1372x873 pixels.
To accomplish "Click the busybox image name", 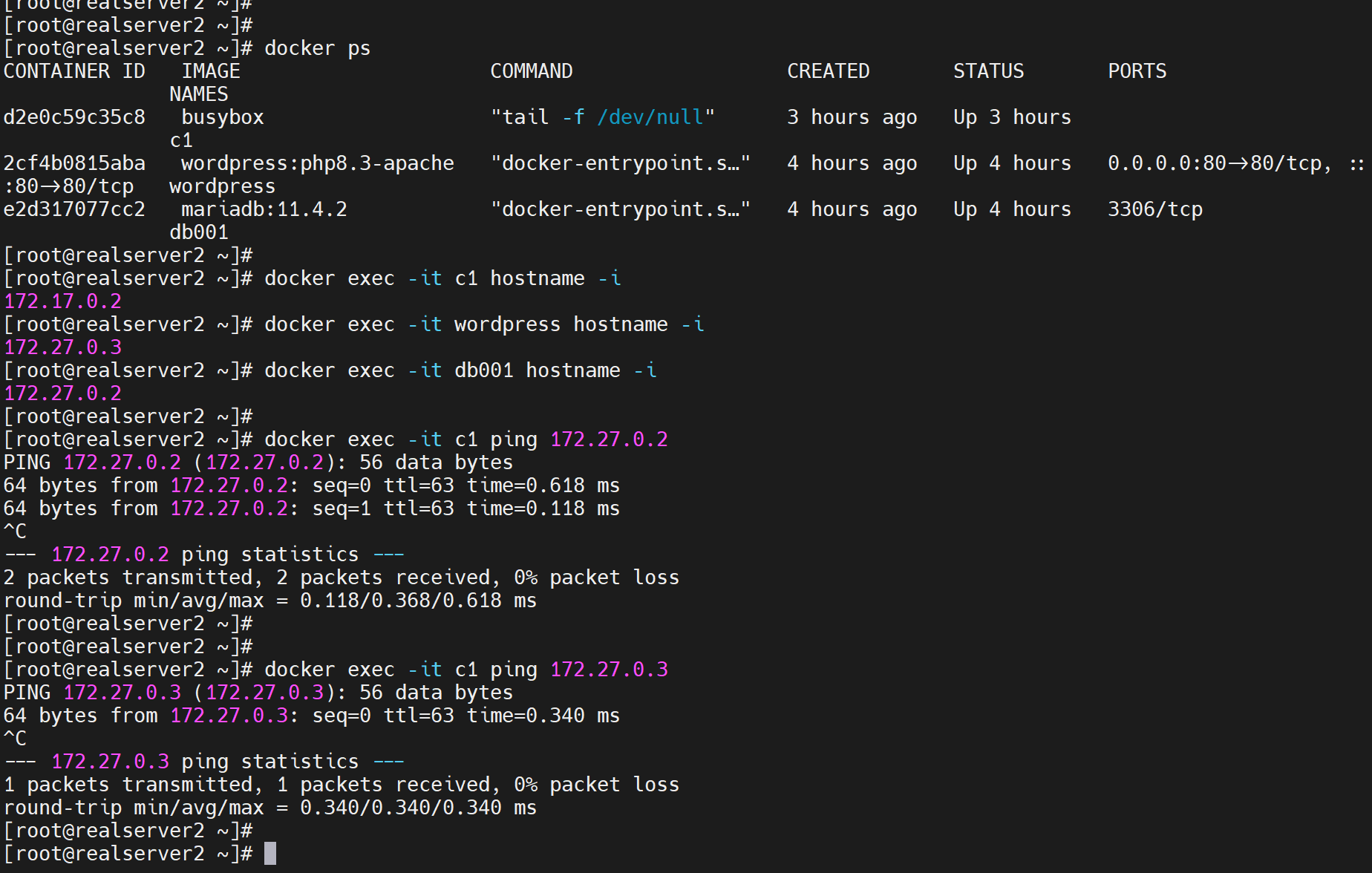I will (x=223, y=117).
